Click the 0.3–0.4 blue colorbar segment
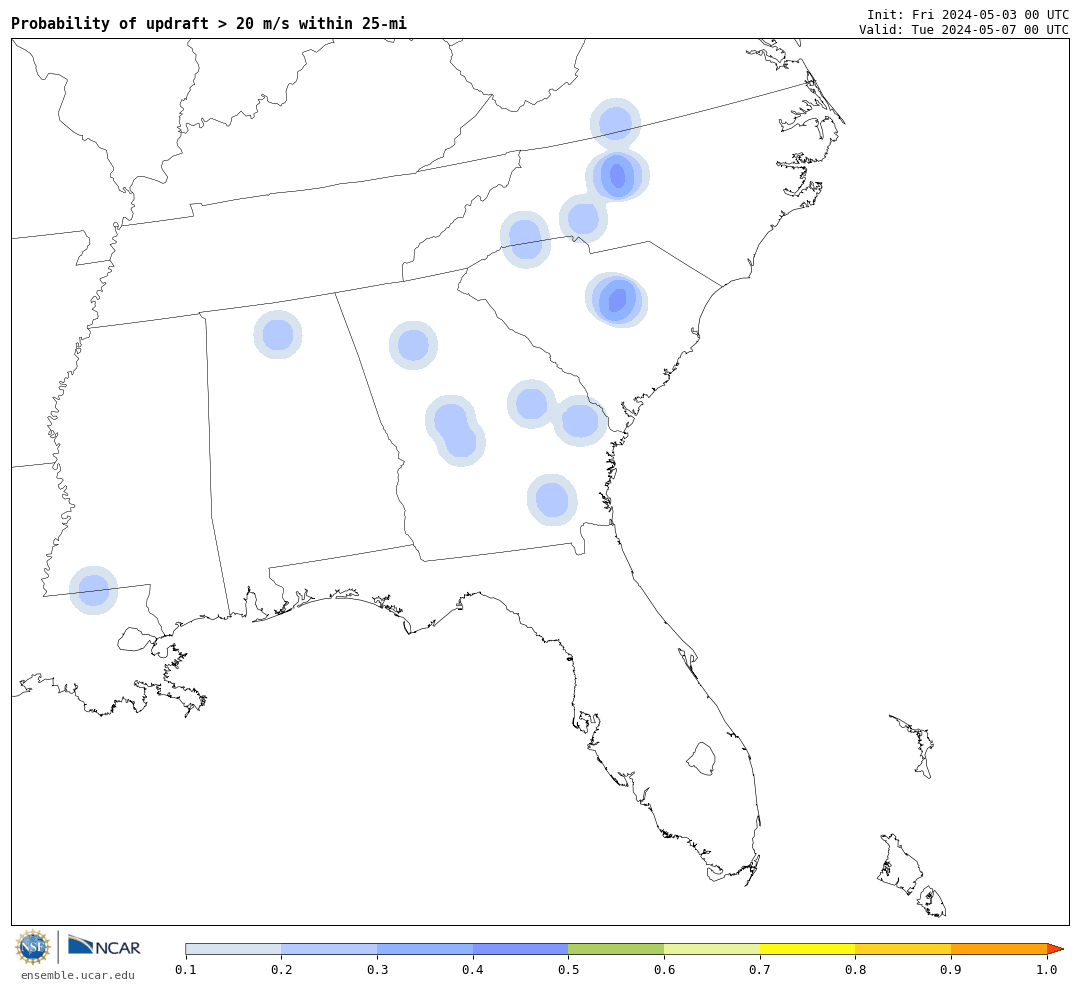This screenshot has height=988, width=1080. (425, 949)
